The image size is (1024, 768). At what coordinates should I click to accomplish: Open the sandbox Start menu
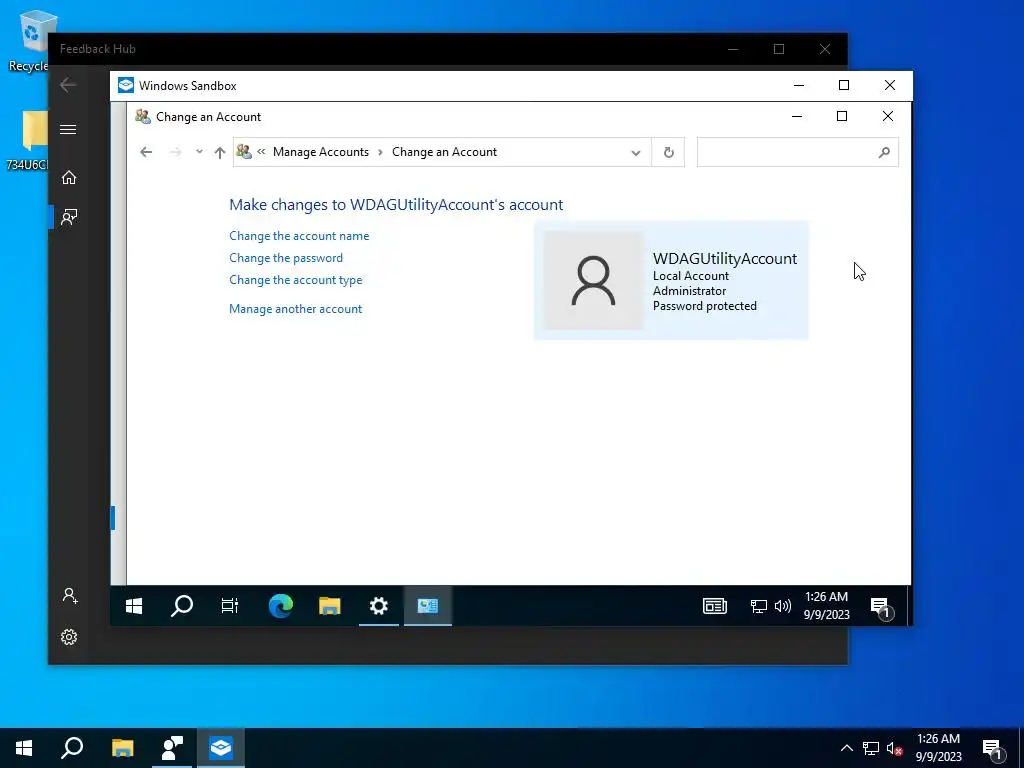134,606
